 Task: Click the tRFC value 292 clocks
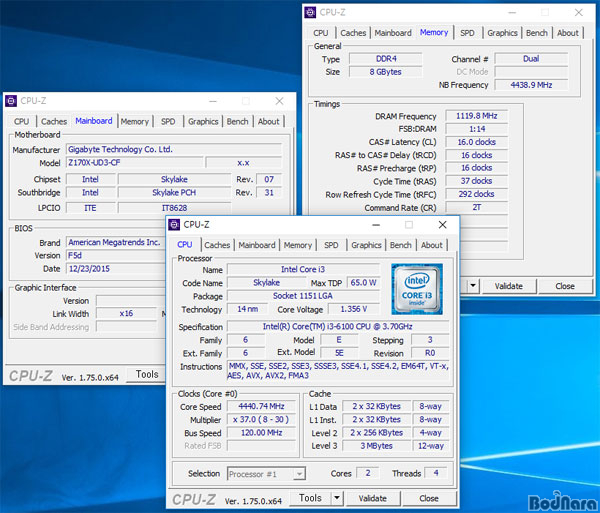(476, 194)
